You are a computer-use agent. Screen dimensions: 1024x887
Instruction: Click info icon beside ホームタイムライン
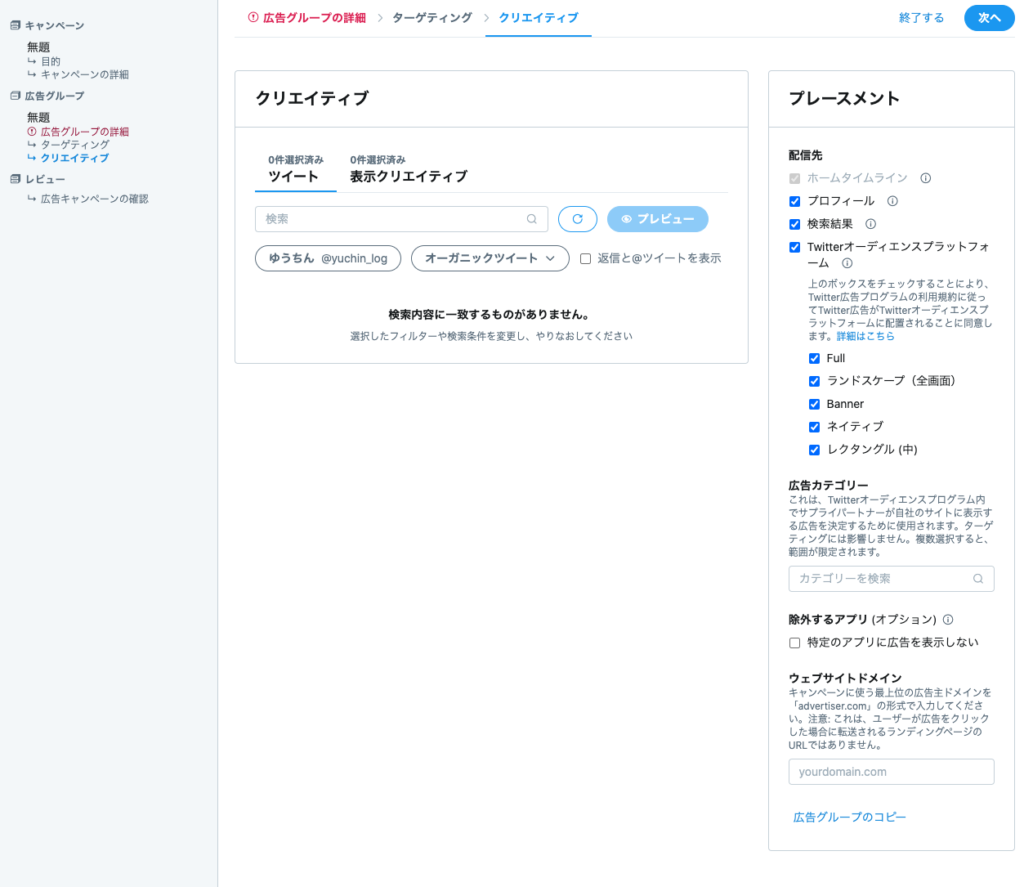(x=925, y=178)
